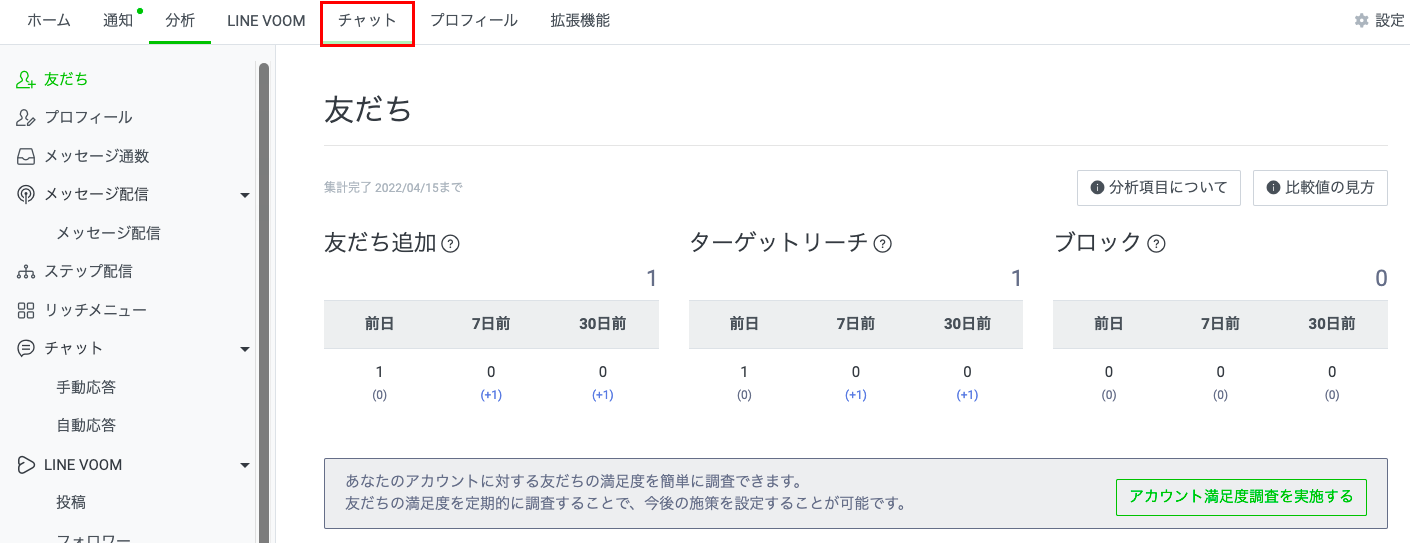Click the チャット speech bubble sidebar icon
Screen dimensions: 1410x543
pos(27,349)
